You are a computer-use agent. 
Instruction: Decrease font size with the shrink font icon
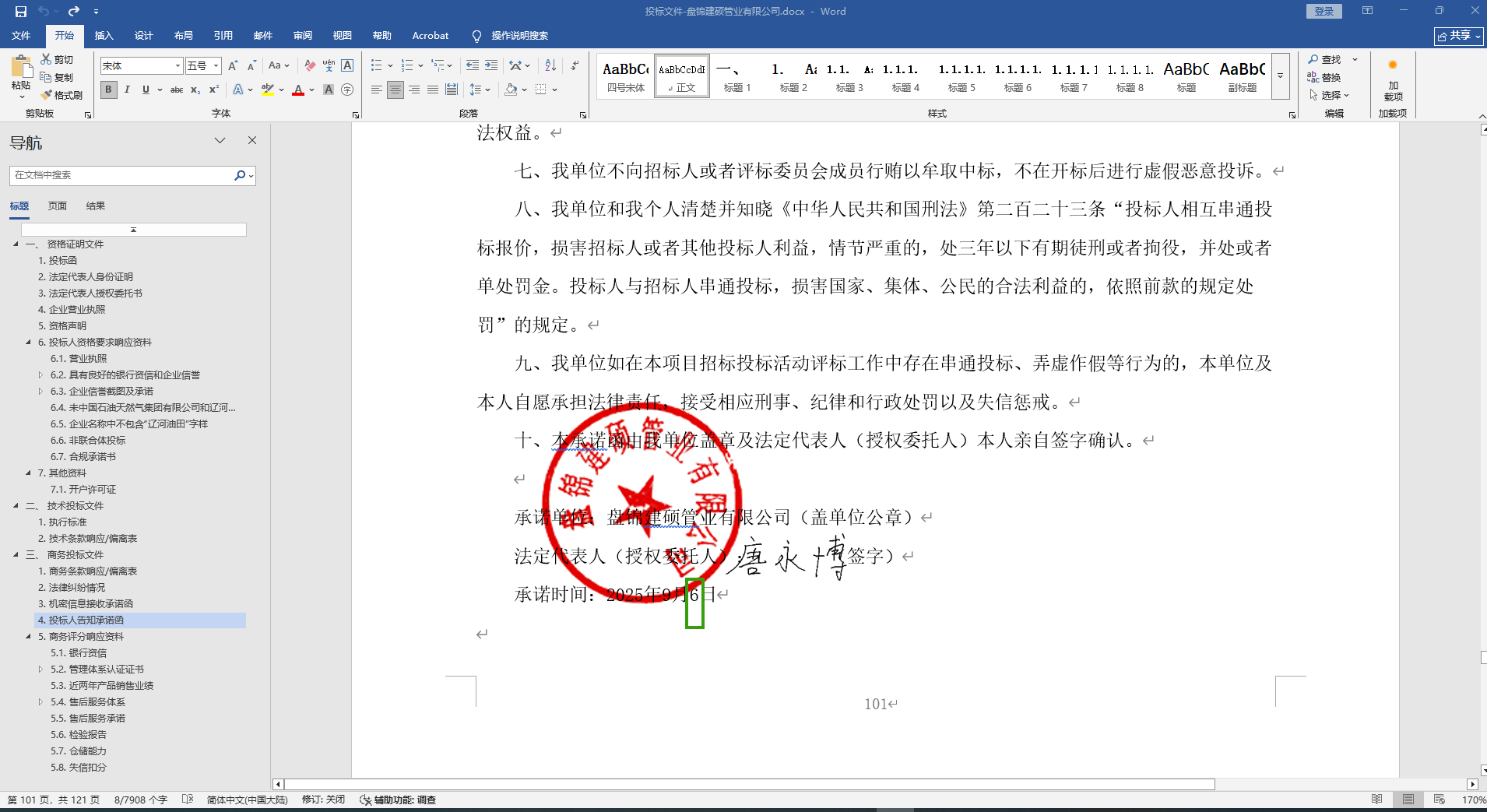click(x=251, y=66)
